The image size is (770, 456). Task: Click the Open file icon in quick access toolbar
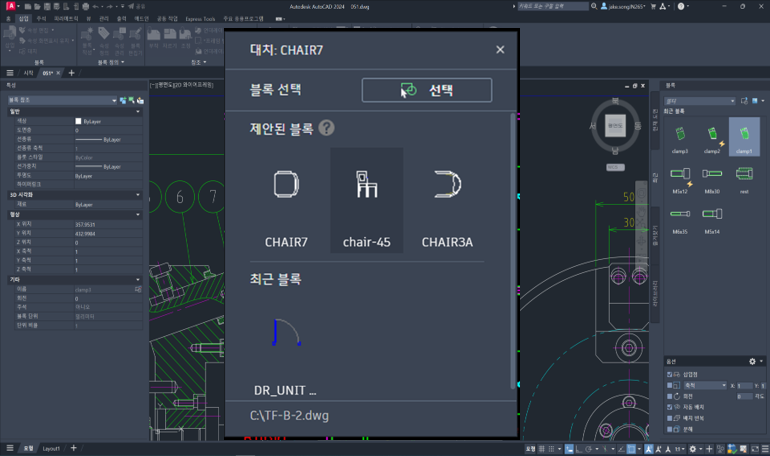(x=37, y=7)
